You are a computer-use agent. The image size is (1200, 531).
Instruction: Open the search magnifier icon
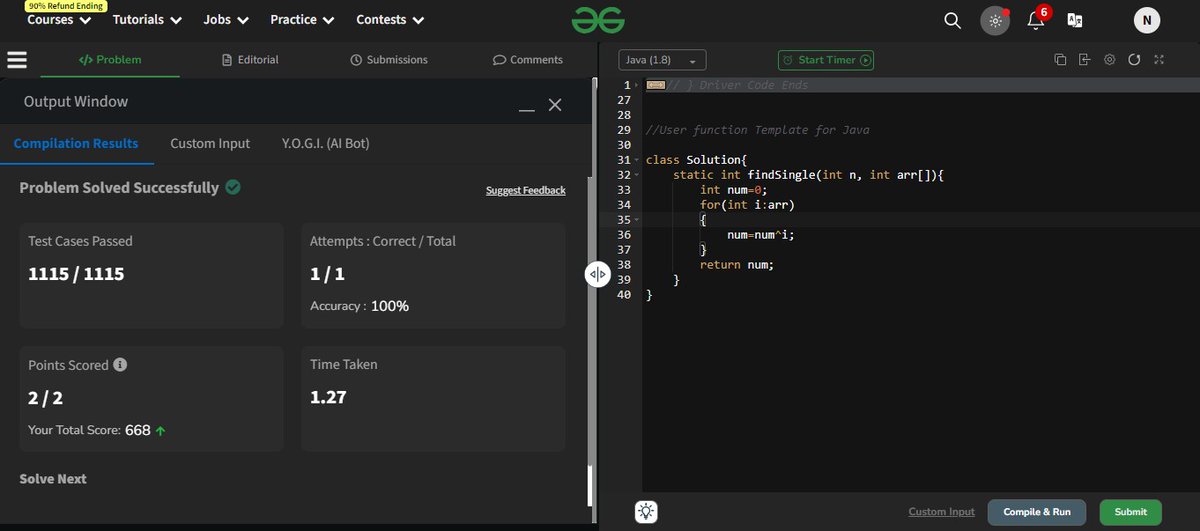click(x=952, y=20)
